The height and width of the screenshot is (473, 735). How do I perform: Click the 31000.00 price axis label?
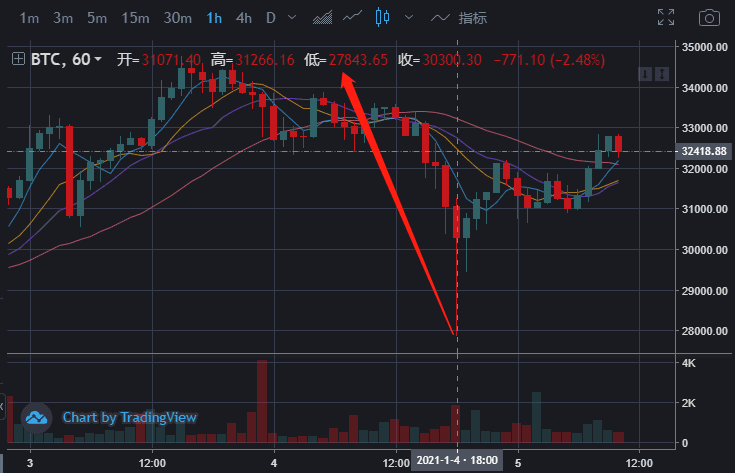[705, 209]
